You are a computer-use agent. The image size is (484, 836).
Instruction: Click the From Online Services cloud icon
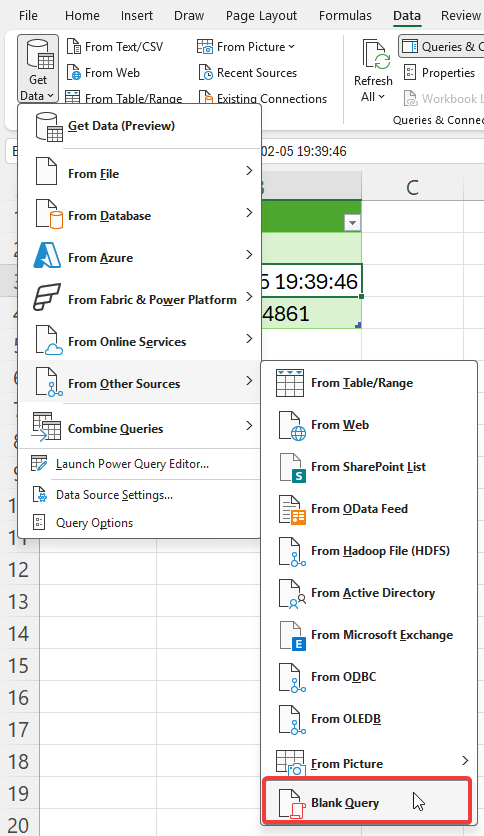pyautogui.click(x=49, y=340)
